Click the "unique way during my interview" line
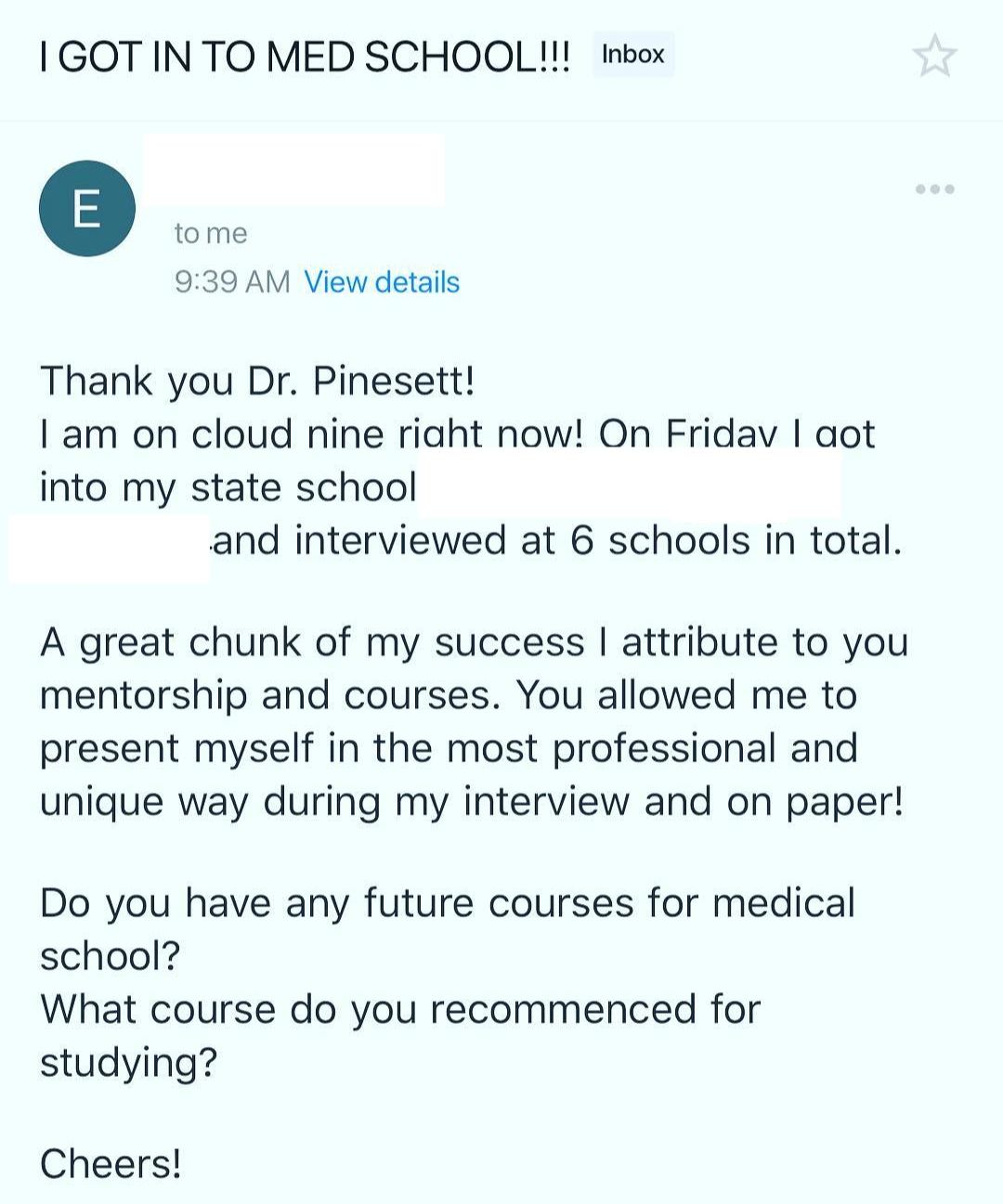1003x1204 pixels. (471, 802)
